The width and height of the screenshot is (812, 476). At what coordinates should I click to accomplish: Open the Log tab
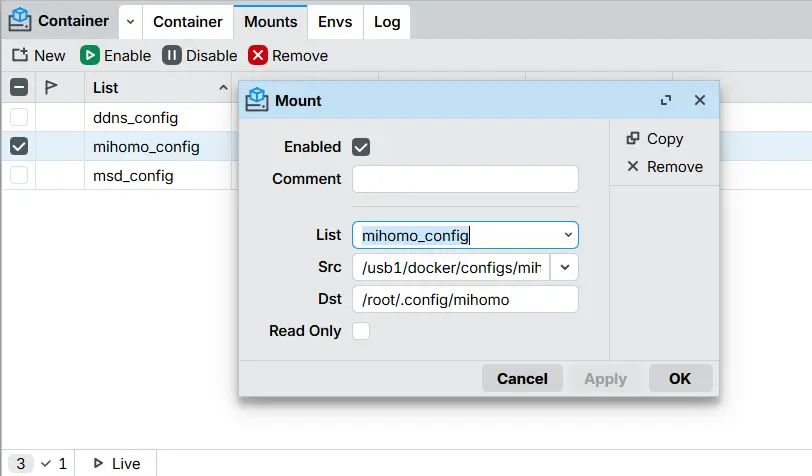[387, 21]
